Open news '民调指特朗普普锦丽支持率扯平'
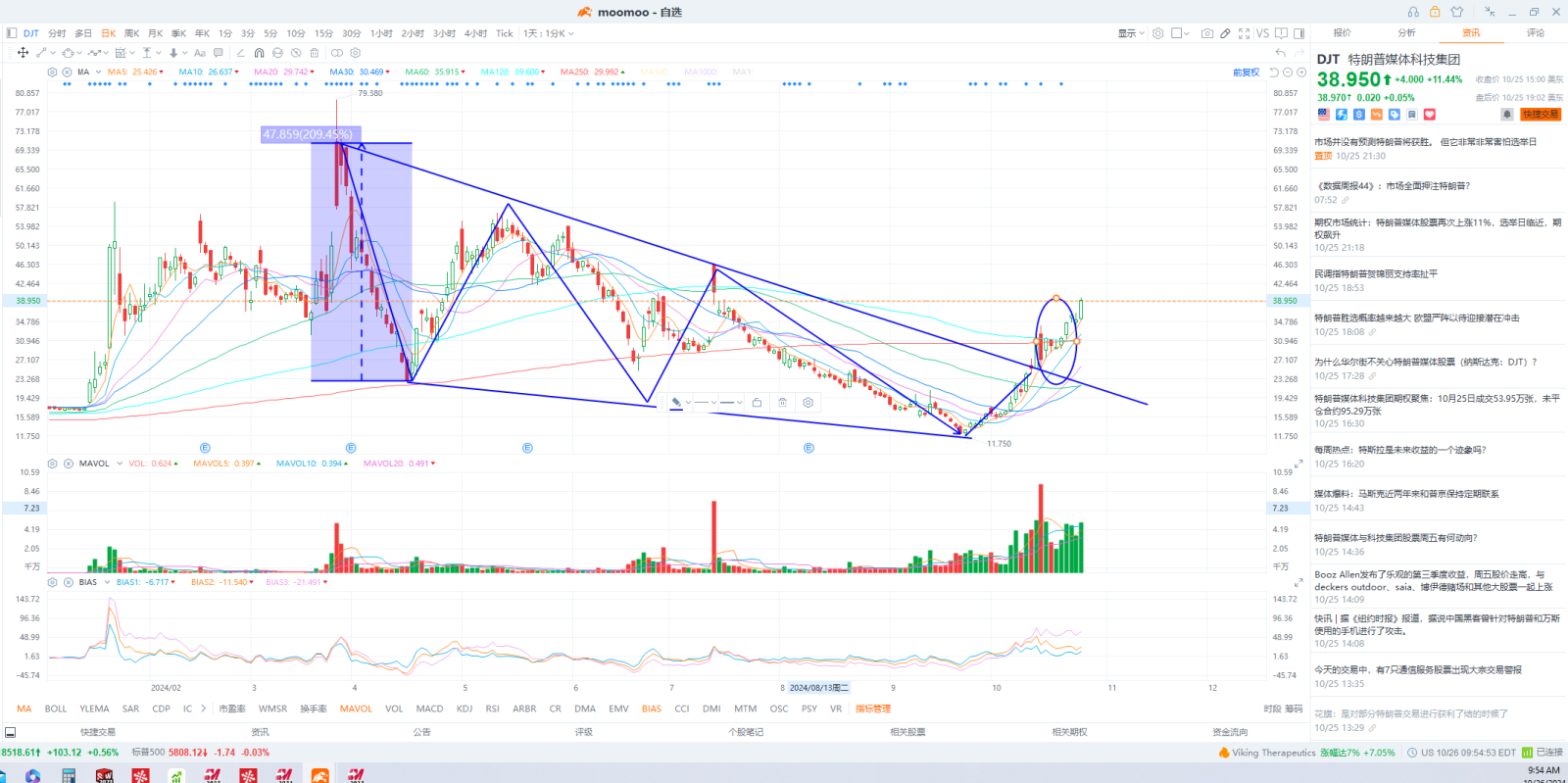This screenshot has width=1568, height=783. pyautogui.click(x=1376, y=274)
